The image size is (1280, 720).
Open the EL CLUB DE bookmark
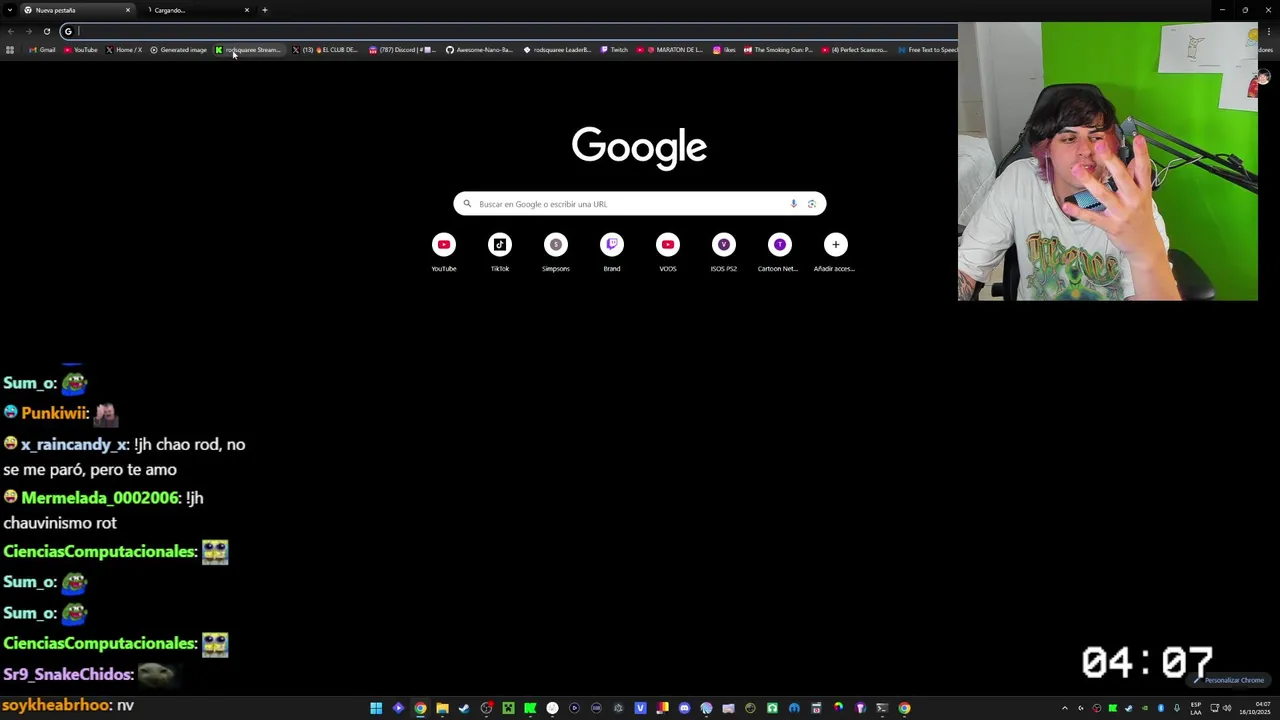coord(325,50)
